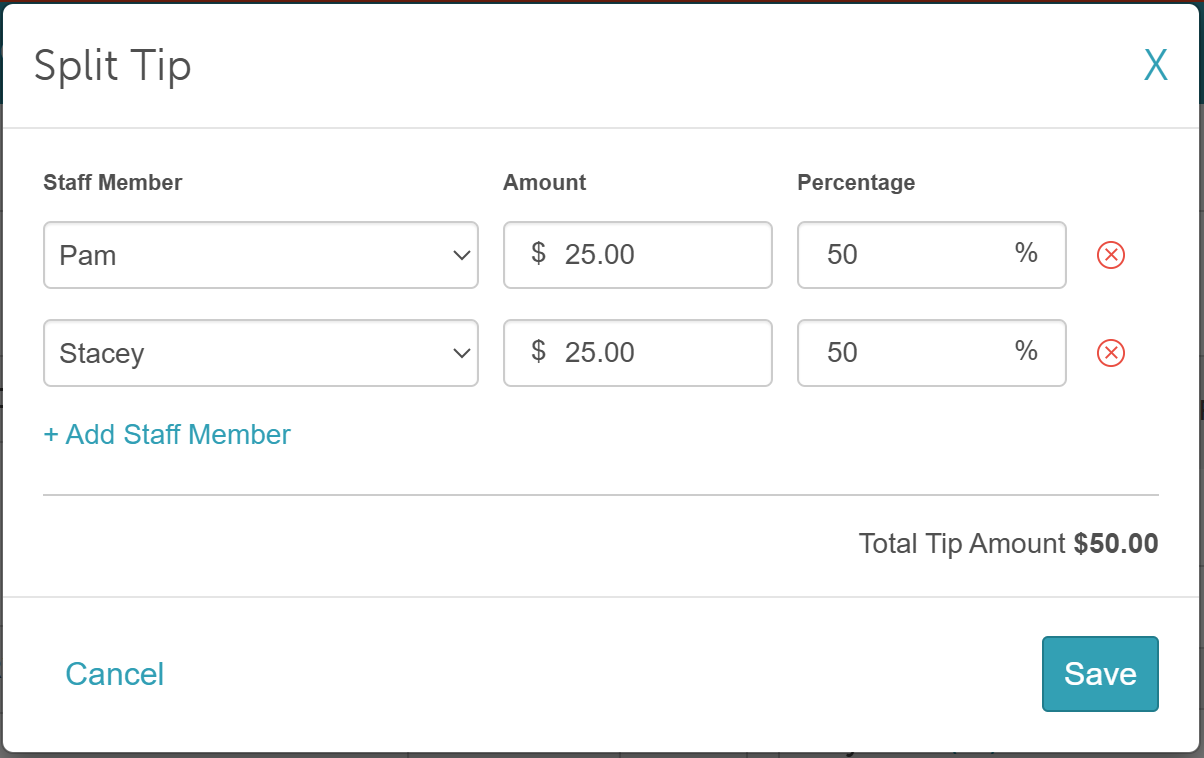Click the Total Tip Amount $50.00 text

pos(1008,544)
